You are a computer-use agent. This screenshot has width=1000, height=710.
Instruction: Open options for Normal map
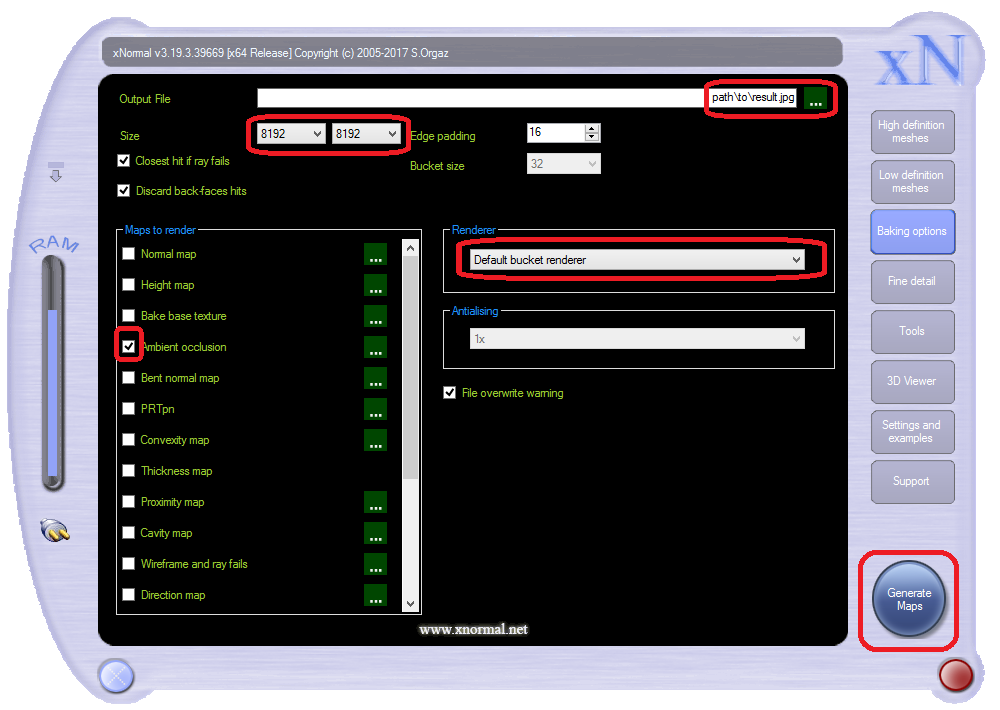coord(375,255)
